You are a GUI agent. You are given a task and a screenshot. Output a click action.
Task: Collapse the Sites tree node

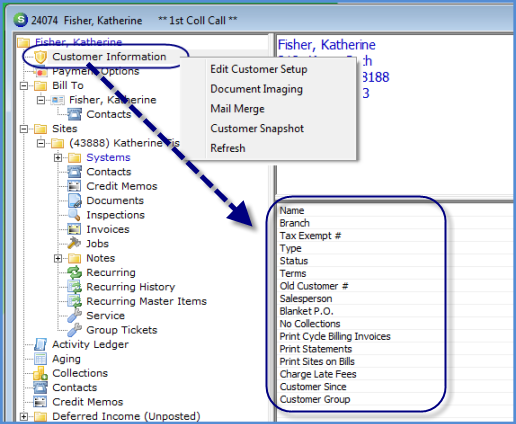[x=24, y=129]
